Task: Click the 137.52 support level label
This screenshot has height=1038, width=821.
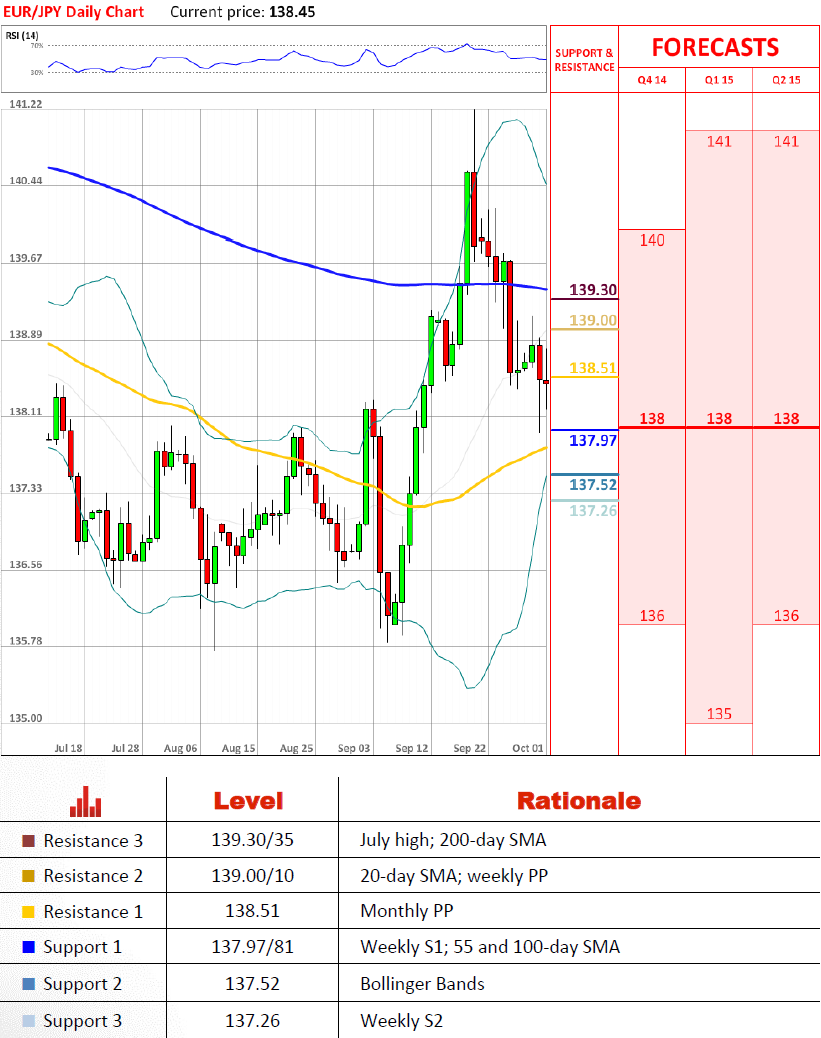Action: pos(593,485)
